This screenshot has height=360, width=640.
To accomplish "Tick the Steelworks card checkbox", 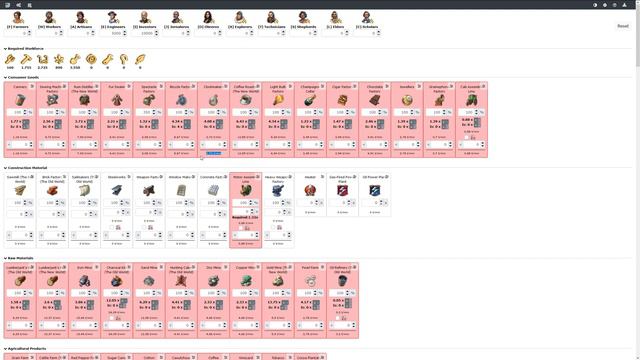I will [111, 227].
